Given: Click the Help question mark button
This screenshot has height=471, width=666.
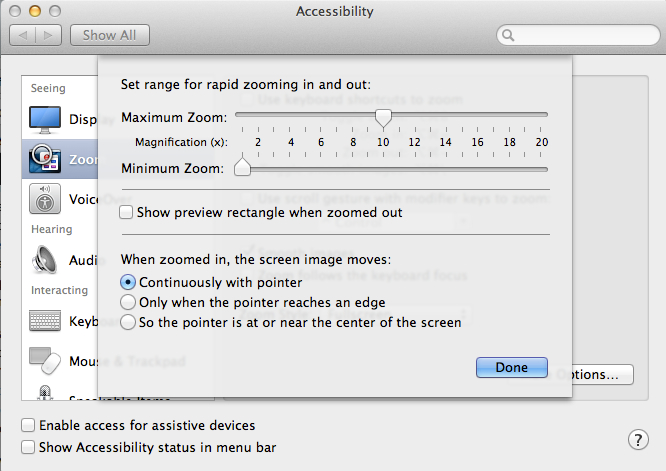Looking at the screenshot, I should pyautogui.click(x=638, y=440).
